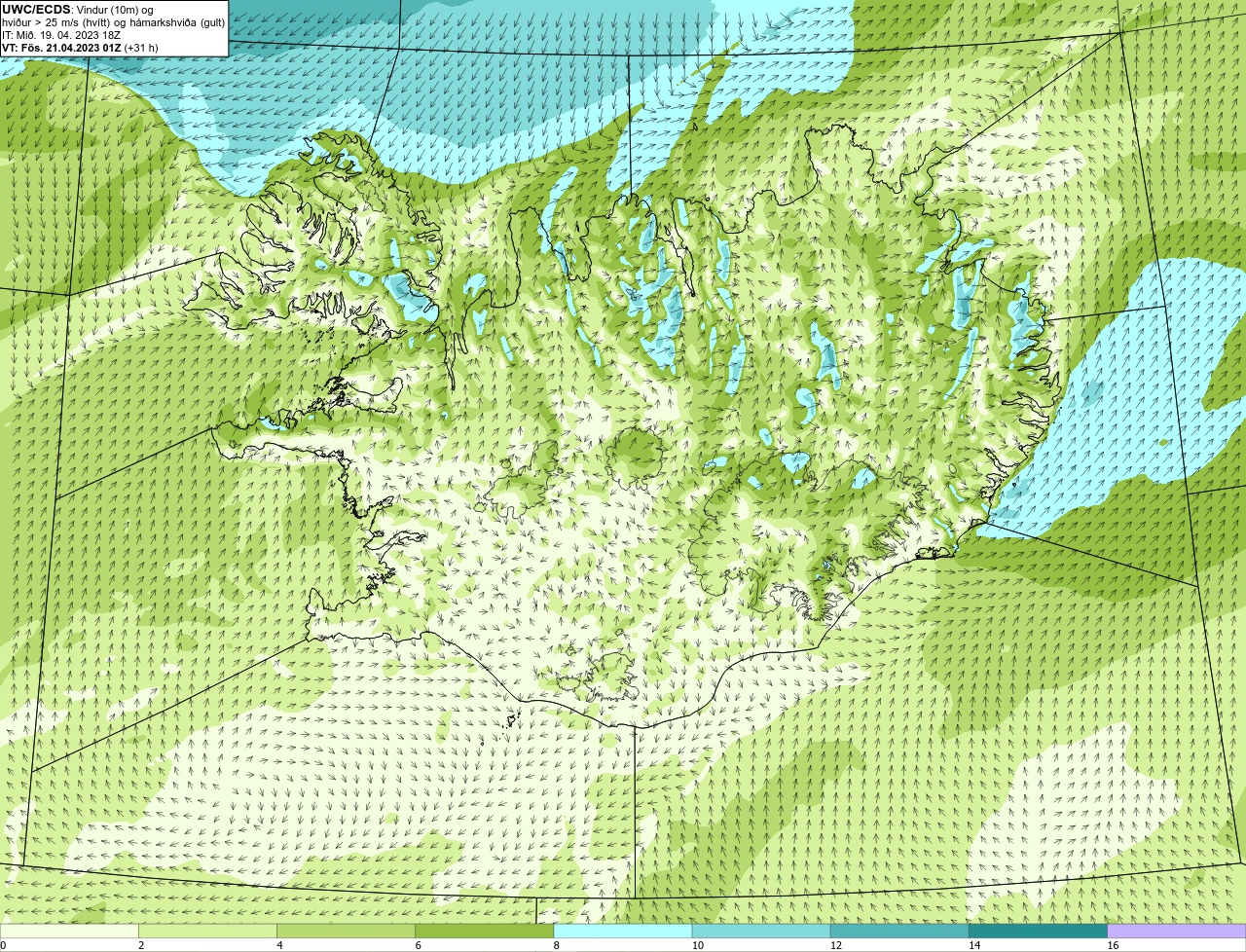Image resolution: width=1246 pixels, height=952 pixels.
Task: Click the '2' label under the color scale
Action: pos(141,945)
